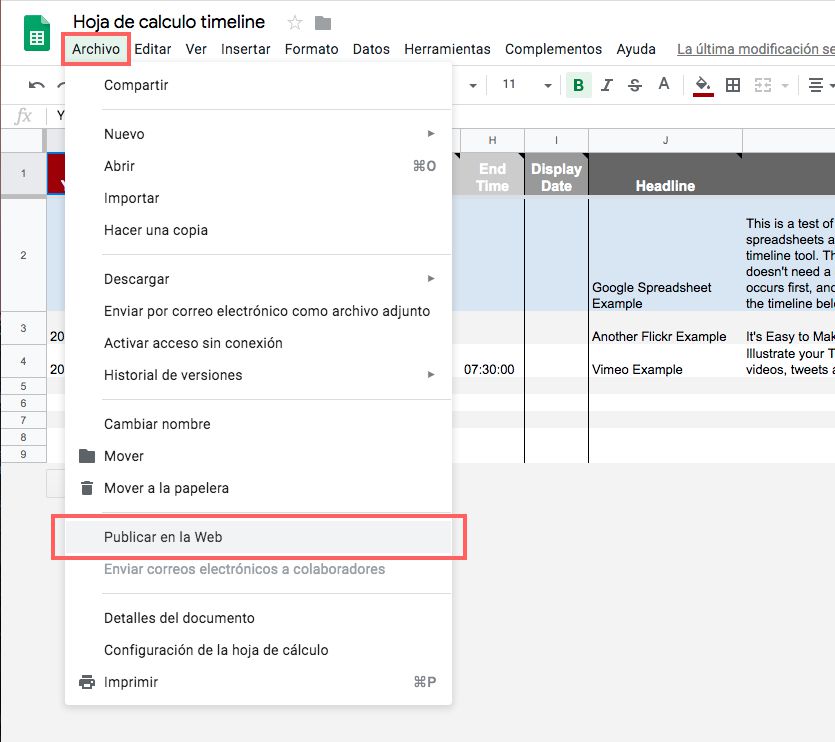Image resolution: width=835 pixels, height=742 pixels.
Task: Open the cell borders tool
Action: point(733,85)
